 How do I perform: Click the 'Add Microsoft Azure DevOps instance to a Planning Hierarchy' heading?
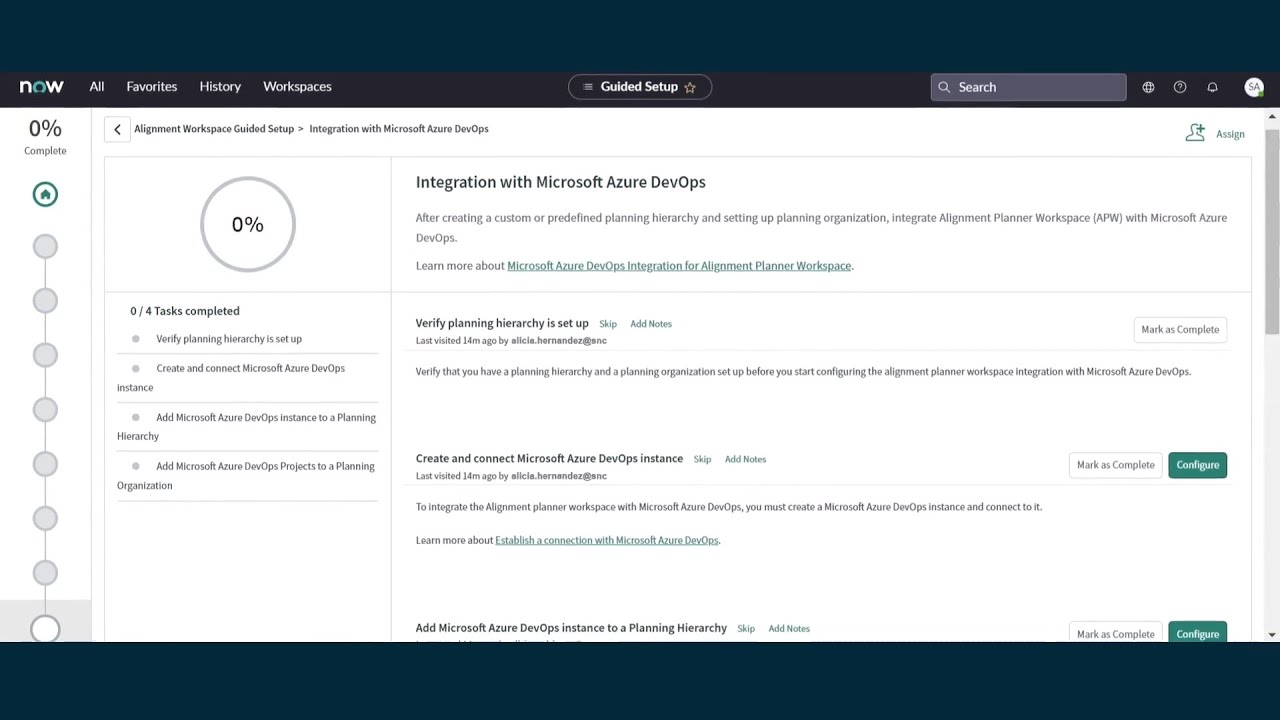point(571,628)
